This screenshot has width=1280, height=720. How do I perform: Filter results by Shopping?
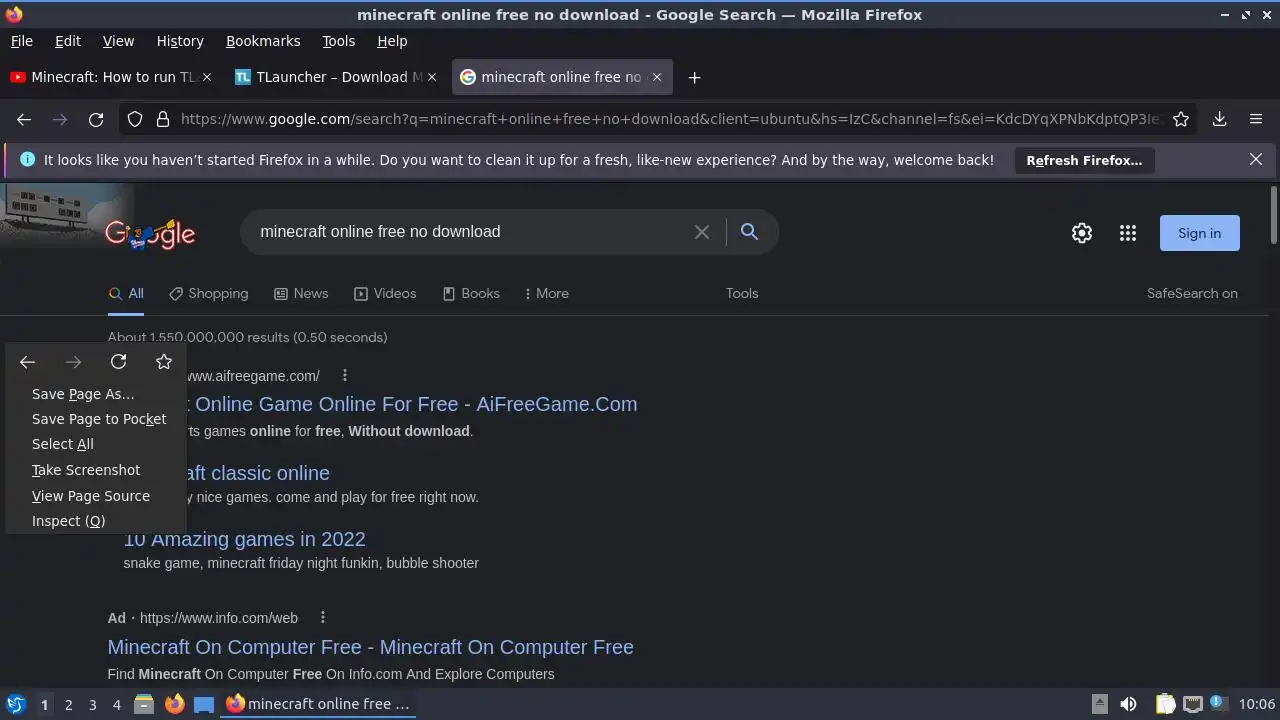pyautogui.click(x=208, y=293)
